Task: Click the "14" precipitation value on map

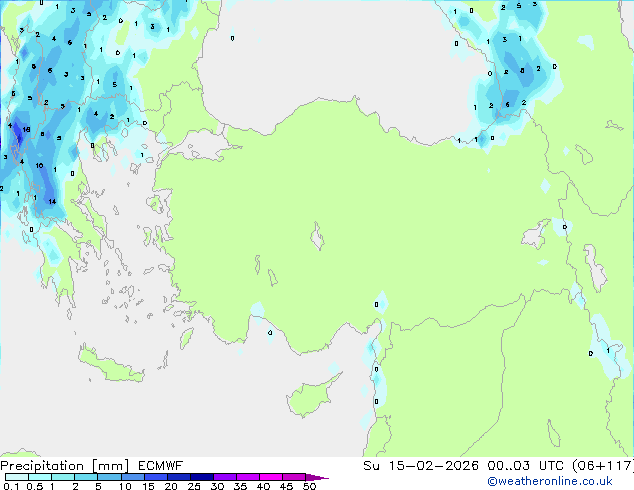Action: tap(52, 201)
